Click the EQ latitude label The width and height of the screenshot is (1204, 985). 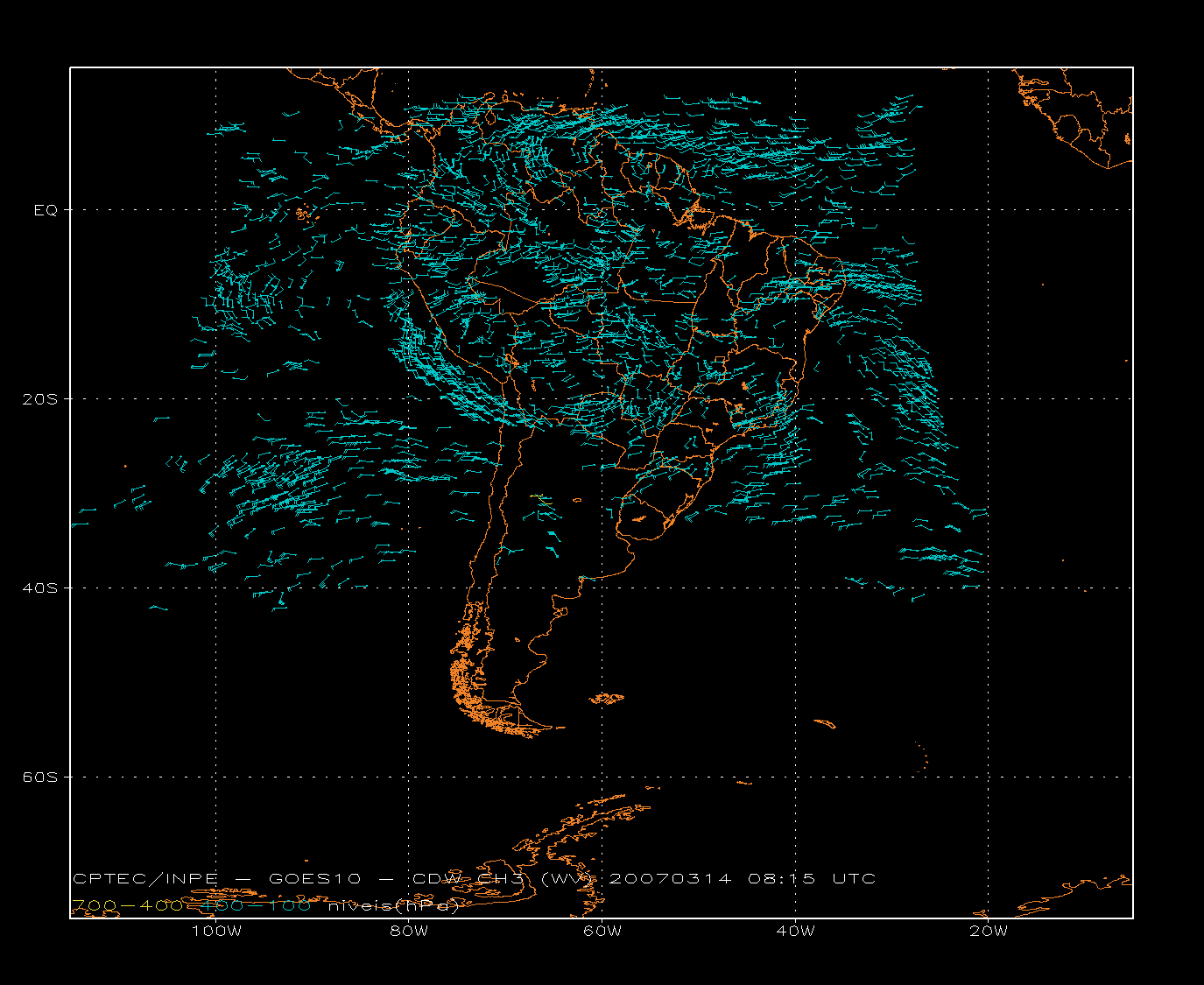[46, 210]
